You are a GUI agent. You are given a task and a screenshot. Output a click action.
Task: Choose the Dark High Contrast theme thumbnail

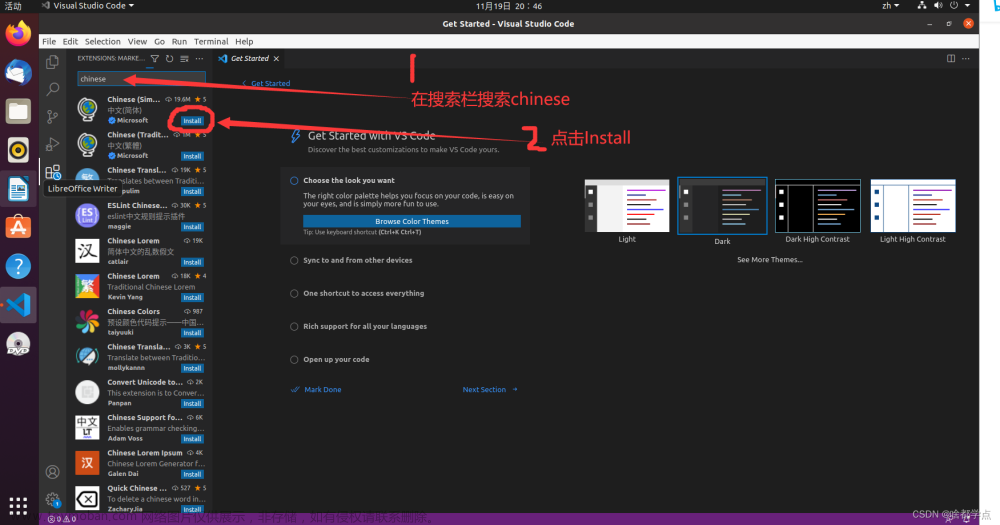(818, 205)
